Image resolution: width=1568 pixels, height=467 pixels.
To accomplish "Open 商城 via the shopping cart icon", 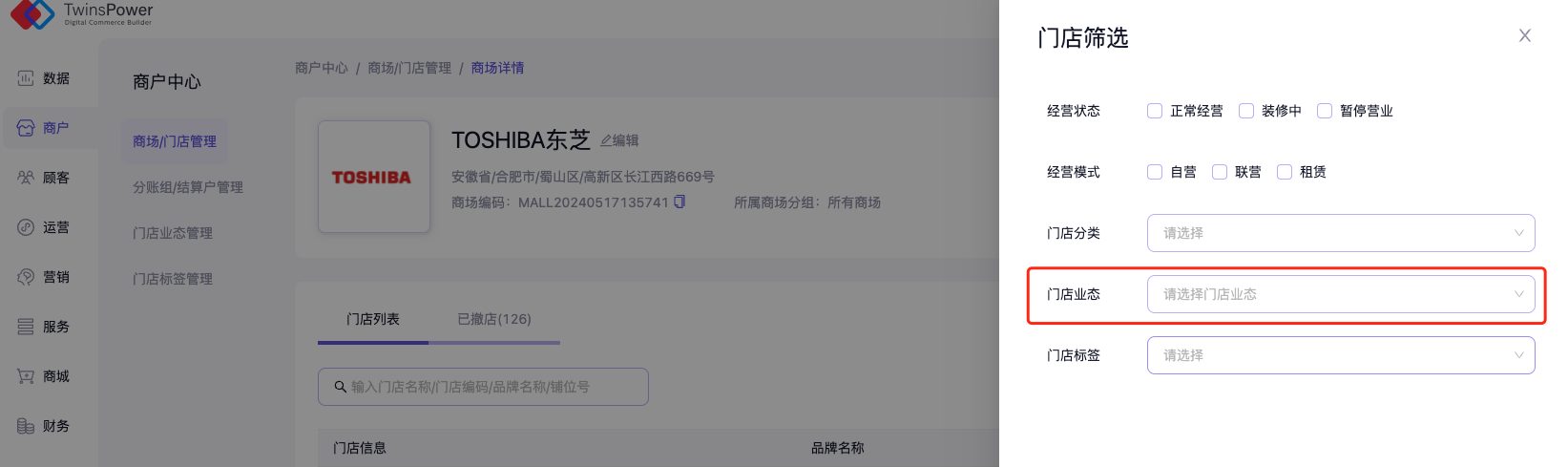I will point(26,376).
